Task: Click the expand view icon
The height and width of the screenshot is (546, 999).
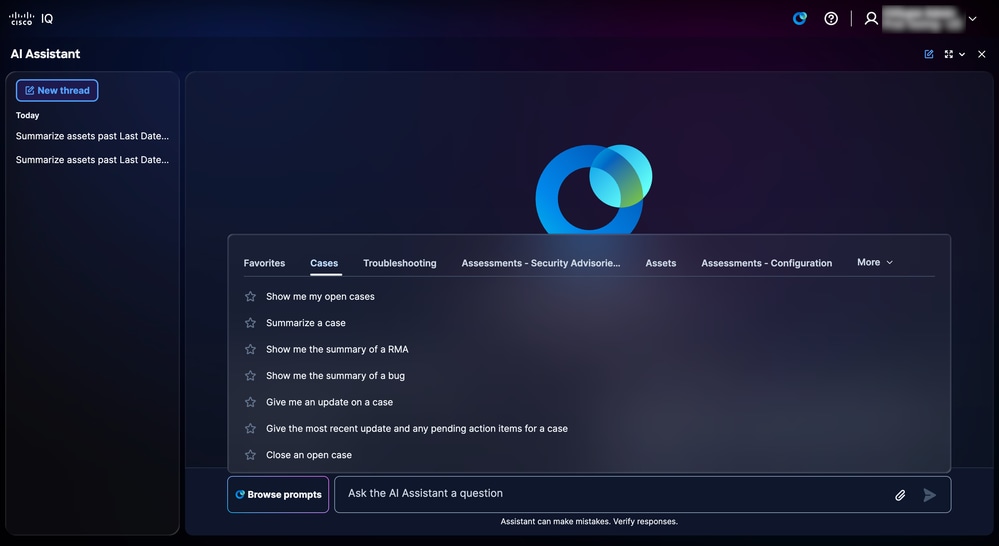Action: (949, 54)
